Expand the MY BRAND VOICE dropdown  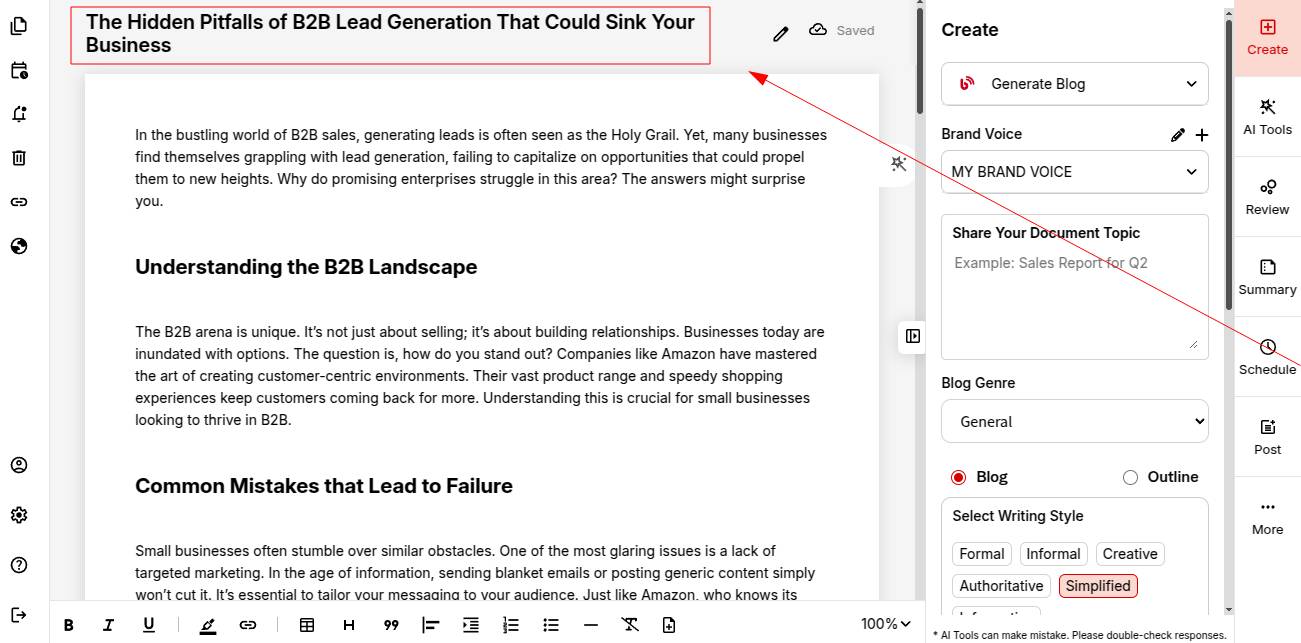[1074, 172]
